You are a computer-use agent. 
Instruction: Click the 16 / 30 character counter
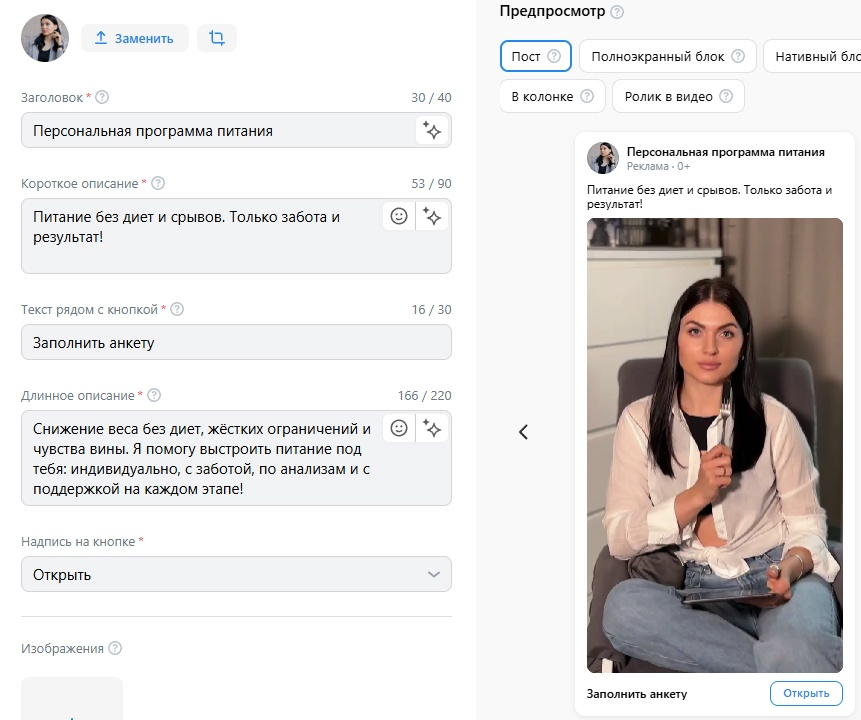tap(431, 310)
